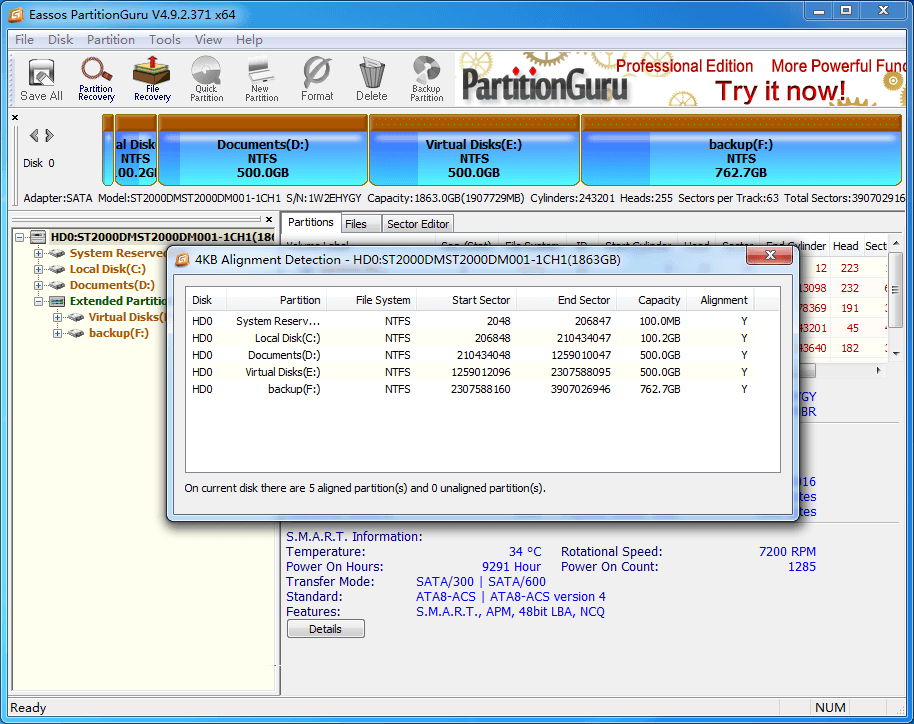The width and height of the screenshot is (914, 724).
Task: Select Local Disk(C:) row in alignment list
Action: pyautogui.click(x=482, y=338)
